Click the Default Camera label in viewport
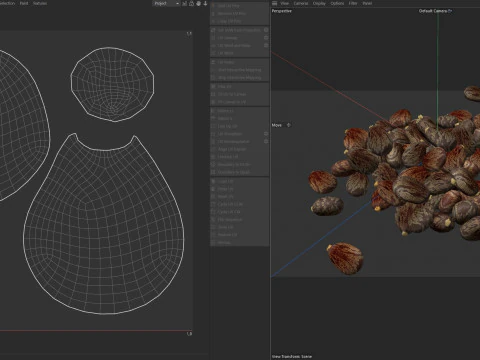The image size is (480, 360). 433,11
